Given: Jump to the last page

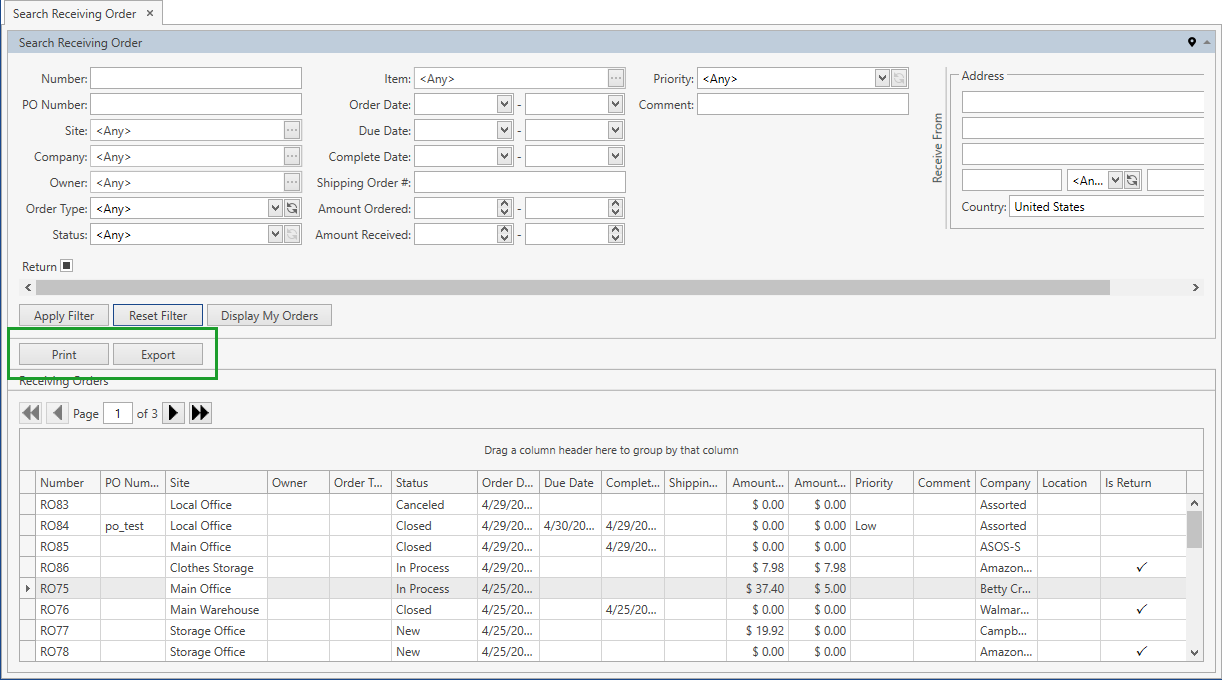Looking at the screenshot, I should click(x=198, y=412).
